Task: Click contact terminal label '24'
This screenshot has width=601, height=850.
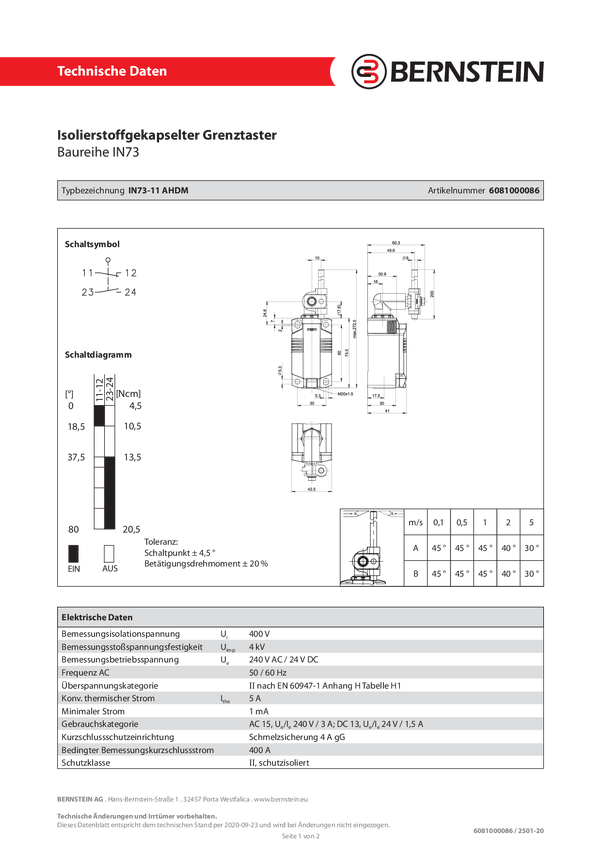Action: pyautogui.click(x=131, y=292)
